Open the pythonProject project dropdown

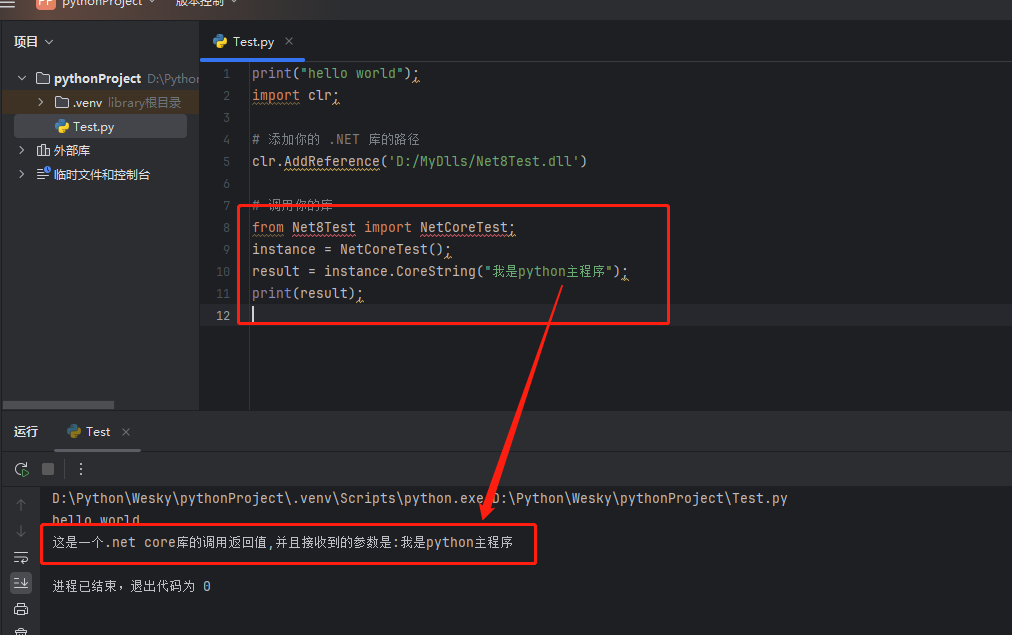point(98,3)
